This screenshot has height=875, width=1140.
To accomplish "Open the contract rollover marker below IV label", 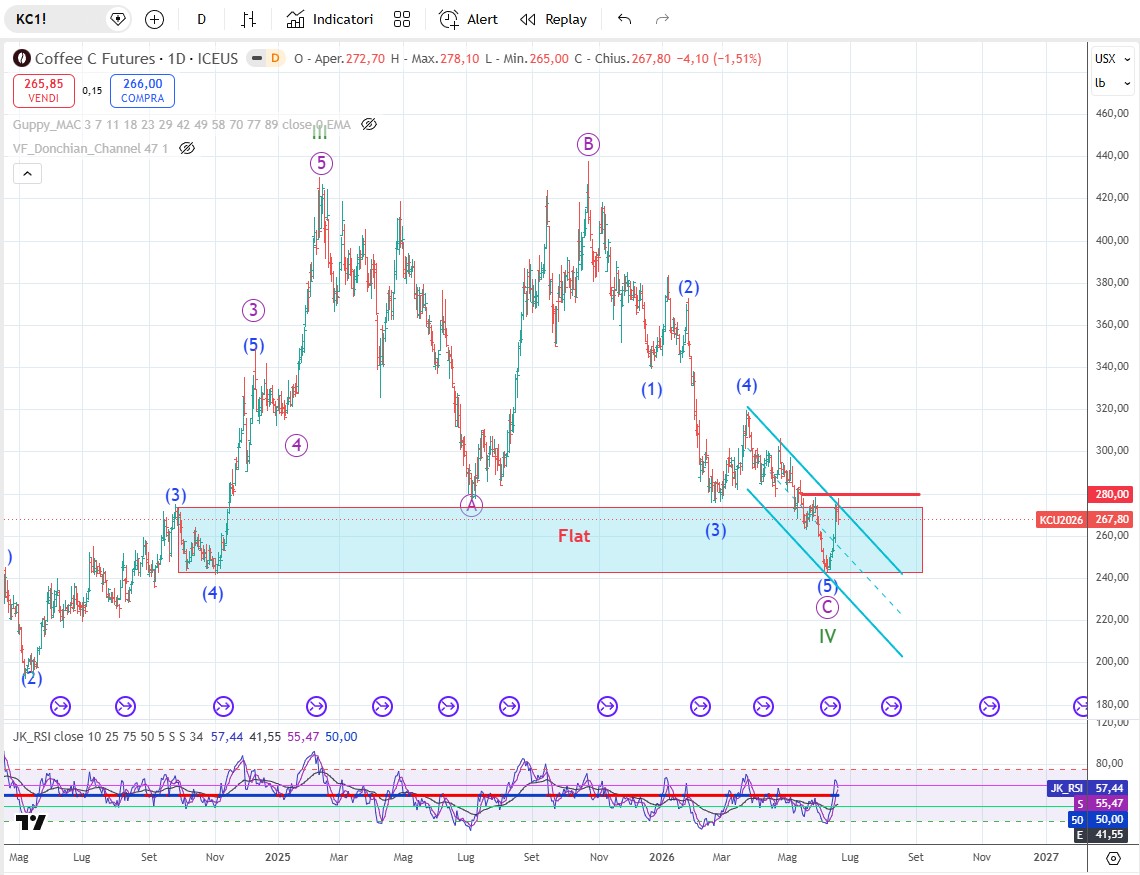I will coord(830,706).
